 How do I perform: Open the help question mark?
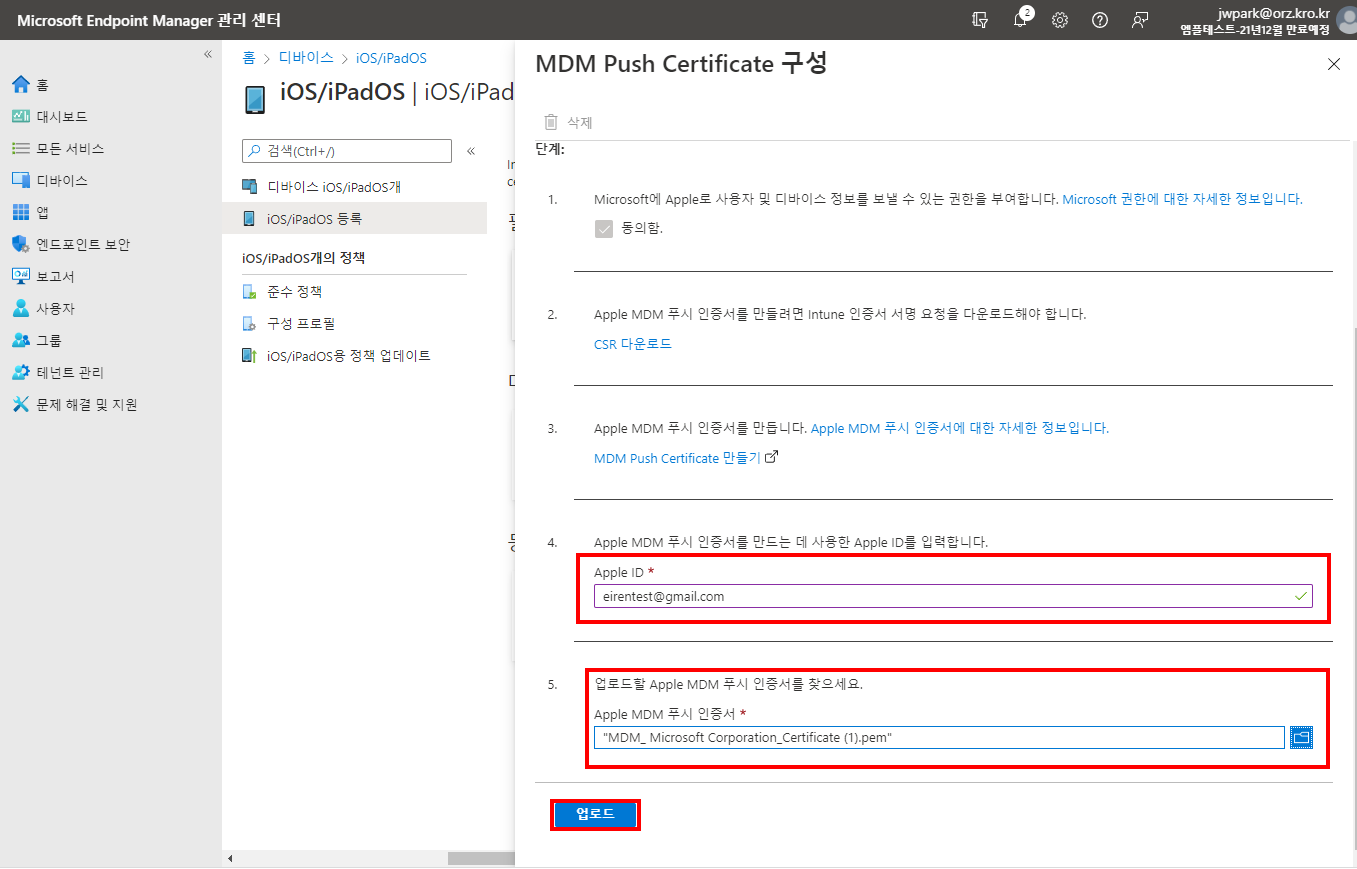point(1100,20)
